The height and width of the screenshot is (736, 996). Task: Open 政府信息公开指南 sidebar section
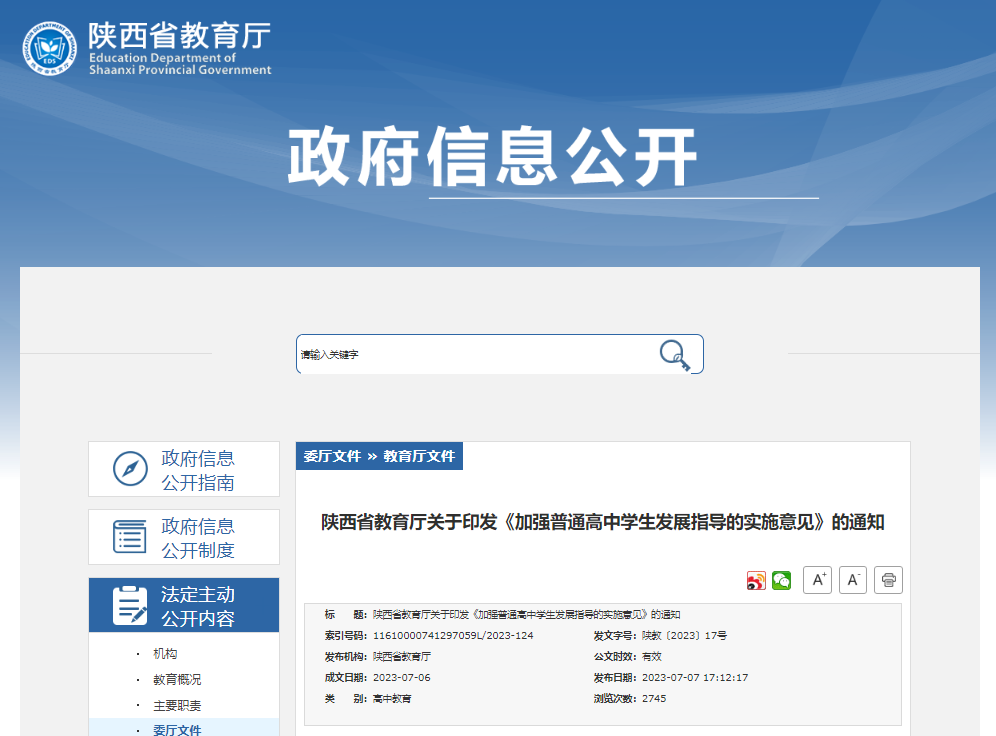coord(184,469)
